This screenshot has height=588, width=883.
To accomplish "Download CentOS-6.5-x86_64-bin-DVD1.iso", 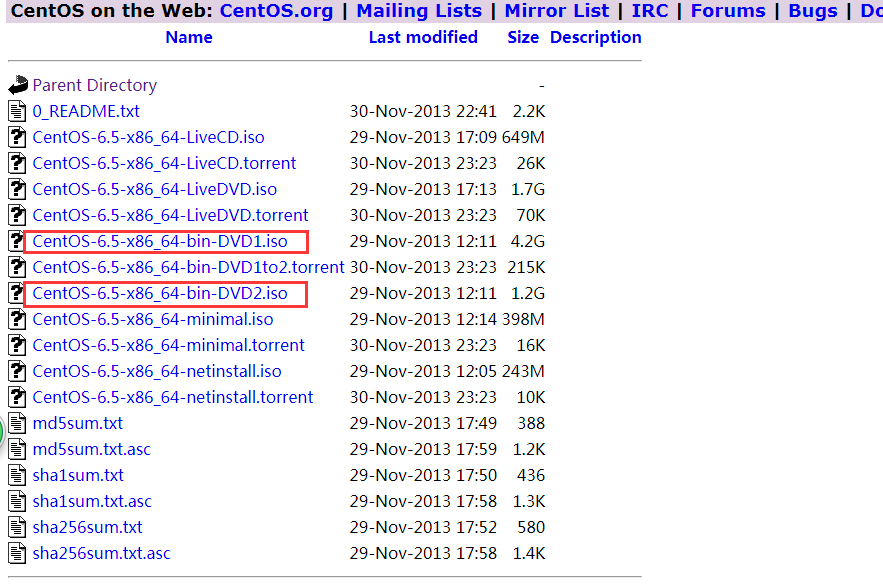I will [x=160, y=241].
